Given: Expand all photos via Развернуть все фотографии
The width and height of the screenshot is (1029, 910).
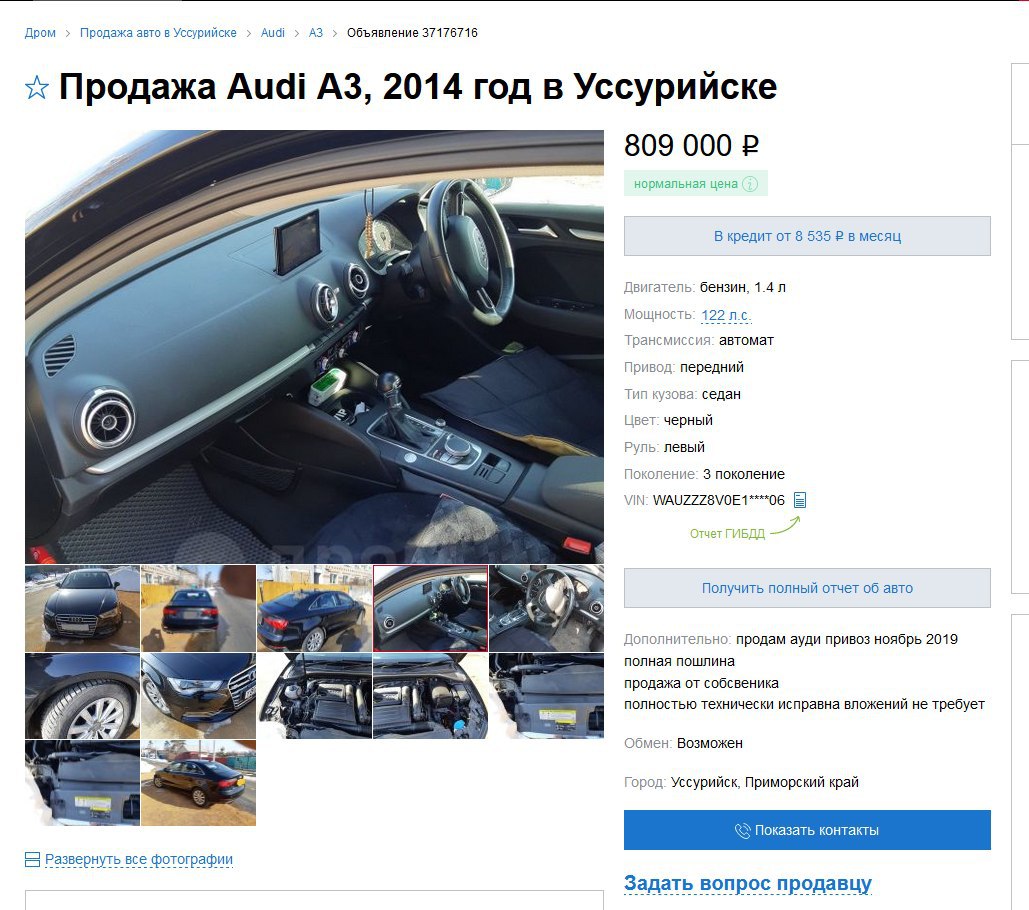Looking at the screenshot, I should pos(138,859).
